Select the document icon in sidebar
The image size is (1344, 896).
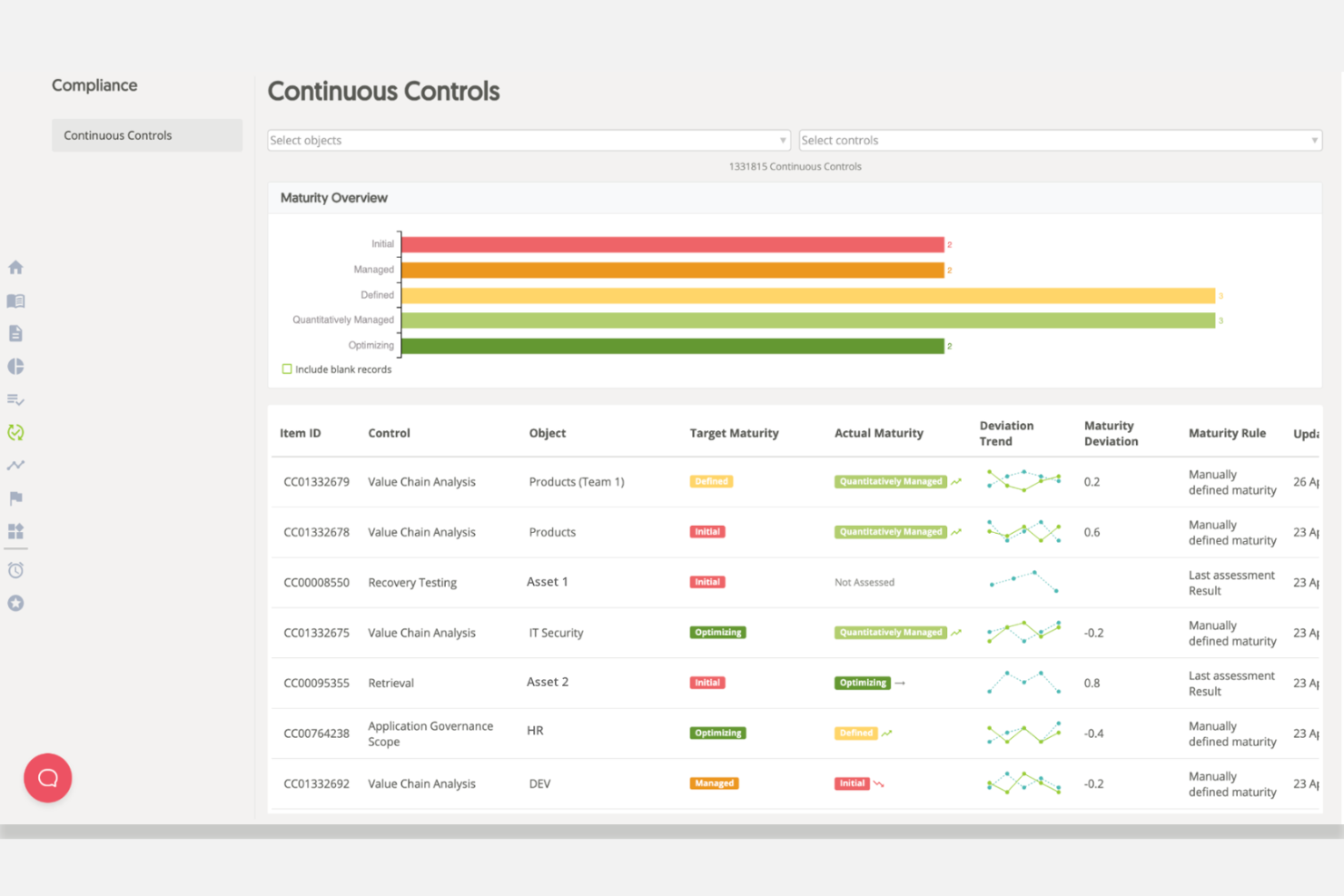15,333
